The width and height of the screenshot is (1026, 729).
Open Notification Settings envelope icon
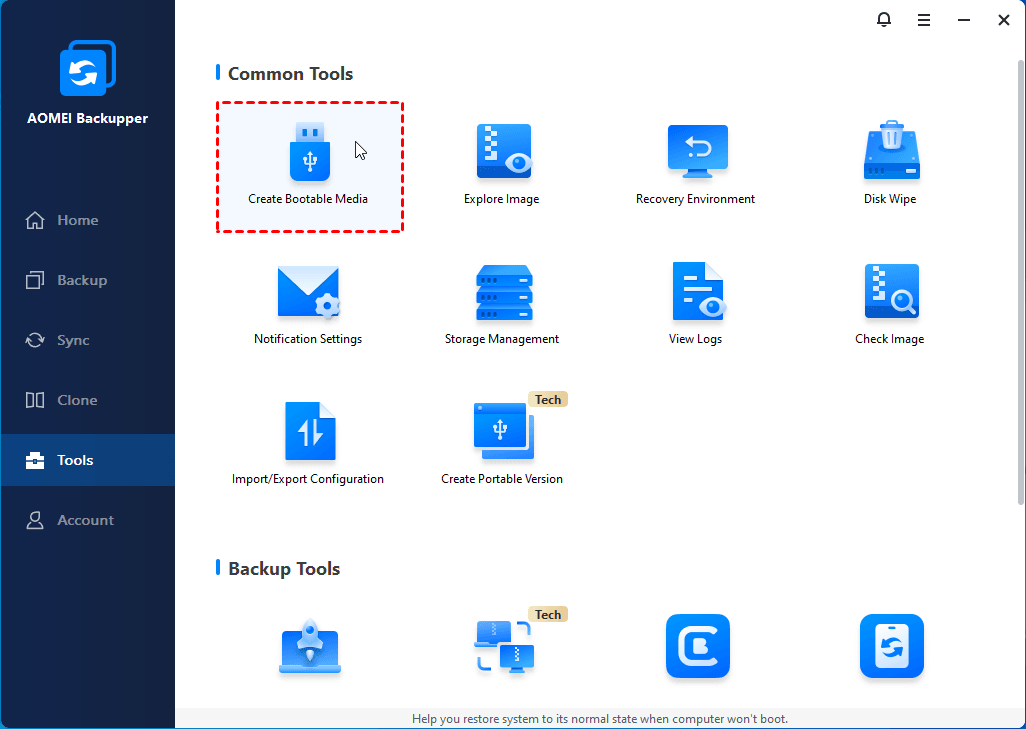click(x=308, y=293)
